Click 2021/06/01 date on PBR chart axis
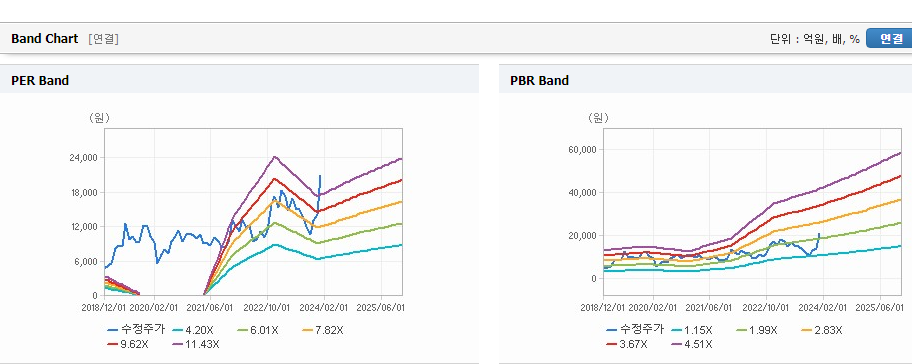 pyautogui.click(x=709, y=307)
